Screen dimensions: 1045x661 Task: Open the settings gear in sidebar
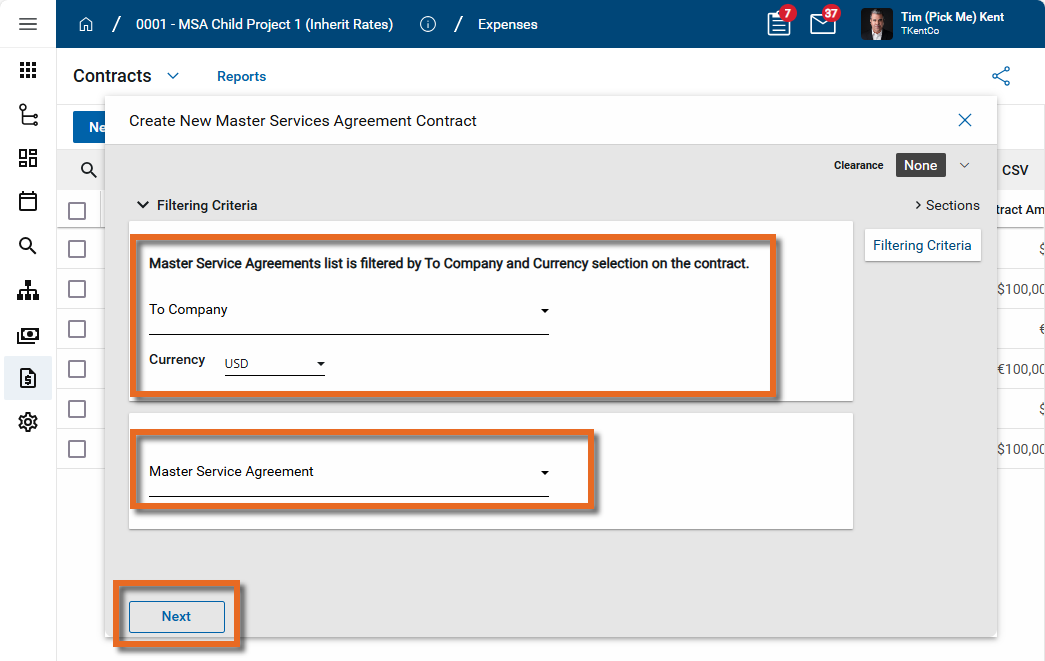pos(28,422)
